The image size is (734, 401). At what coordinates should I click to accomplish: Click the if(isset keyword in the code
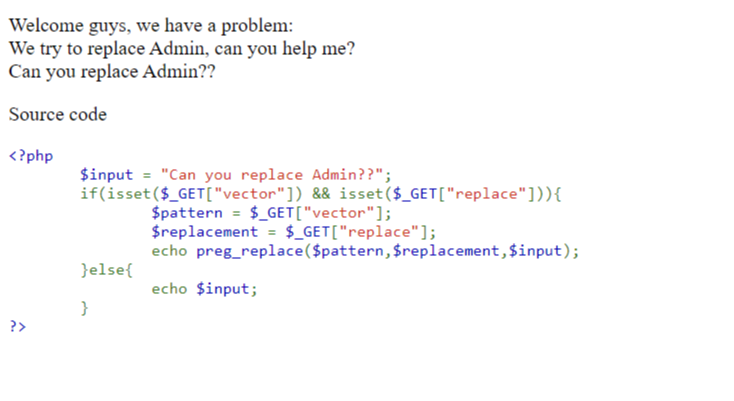(112, 194)
